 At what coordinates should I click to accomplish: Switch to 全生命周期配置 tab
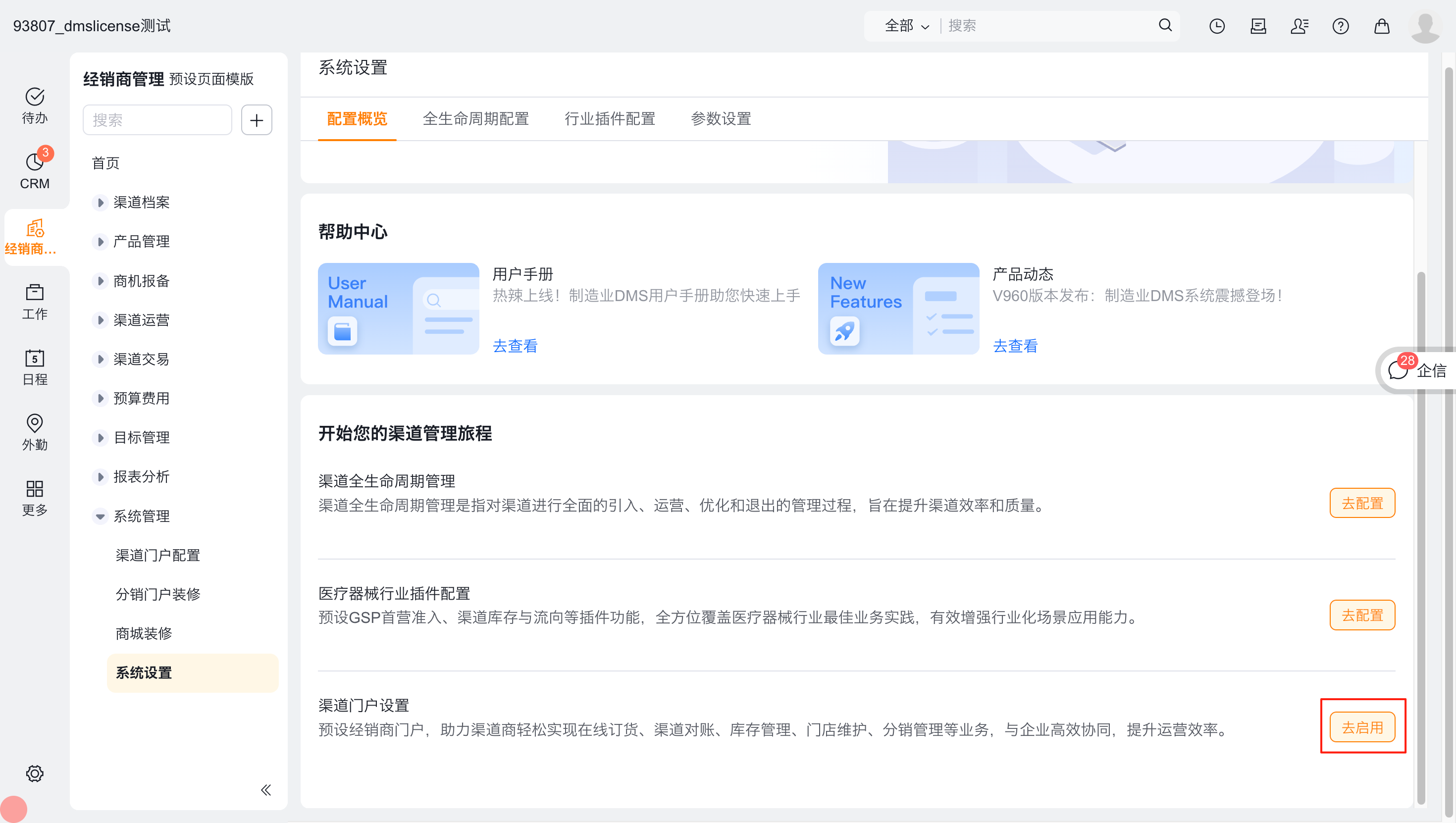[475, 119]
